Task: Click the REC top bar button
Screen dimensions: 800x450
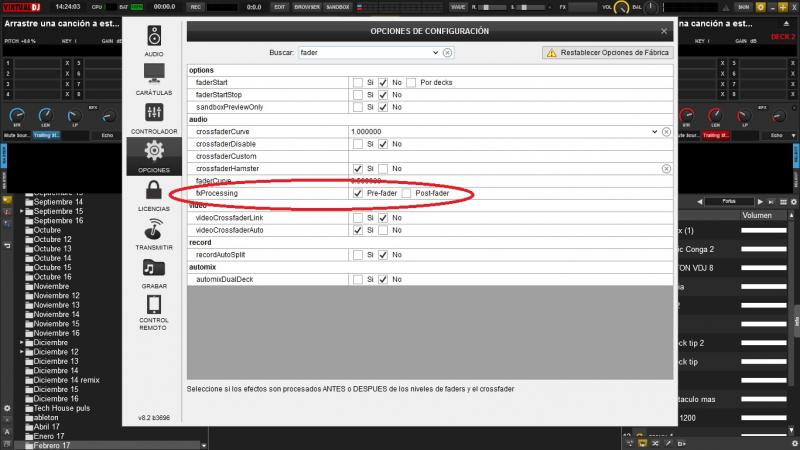Action: [195, 7]
